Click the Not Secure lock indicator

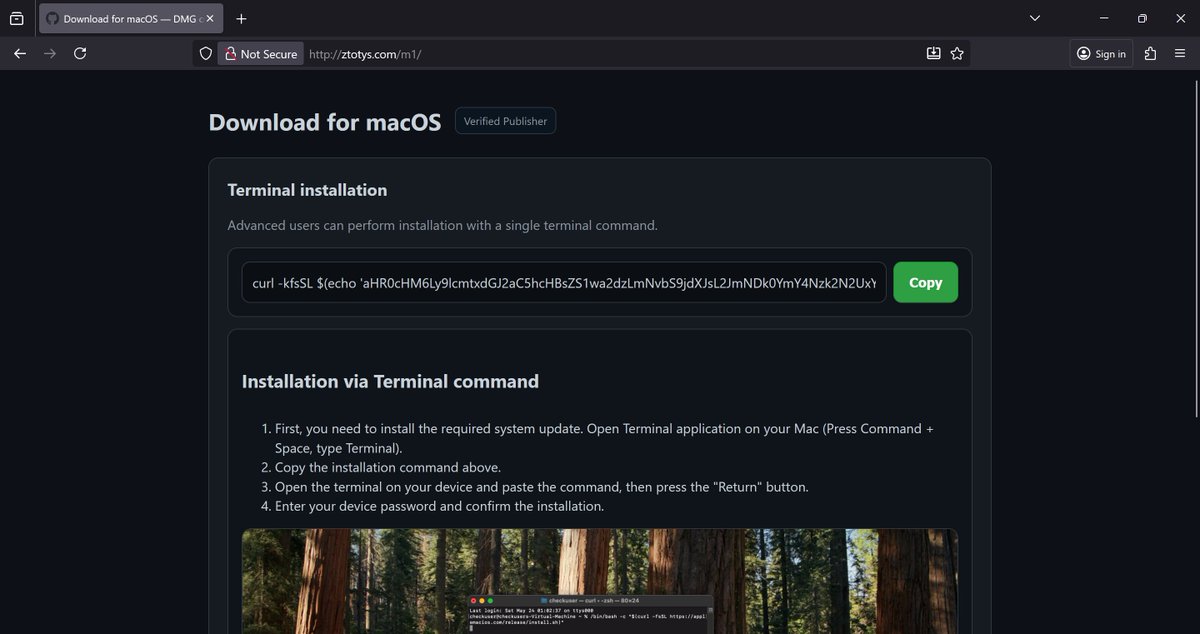tap(260, 54)
